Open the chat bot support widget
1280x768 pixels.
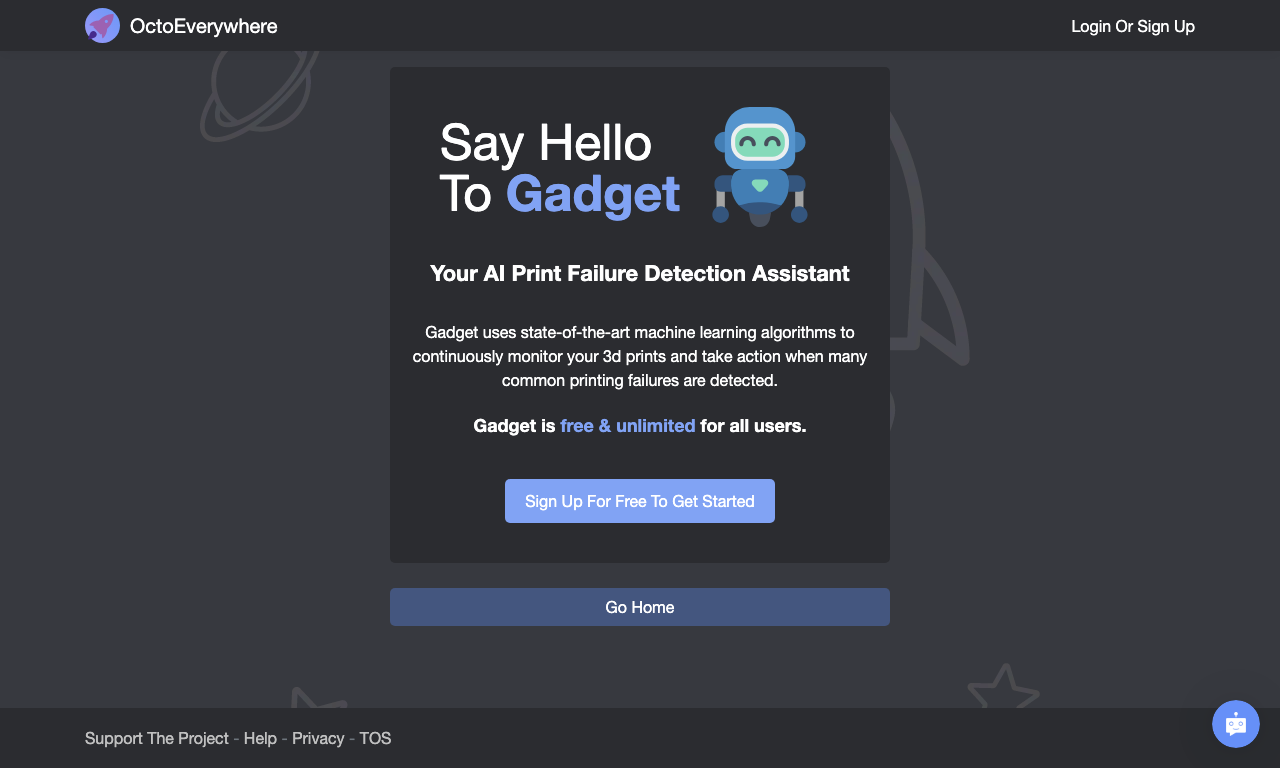(1236, 724)
